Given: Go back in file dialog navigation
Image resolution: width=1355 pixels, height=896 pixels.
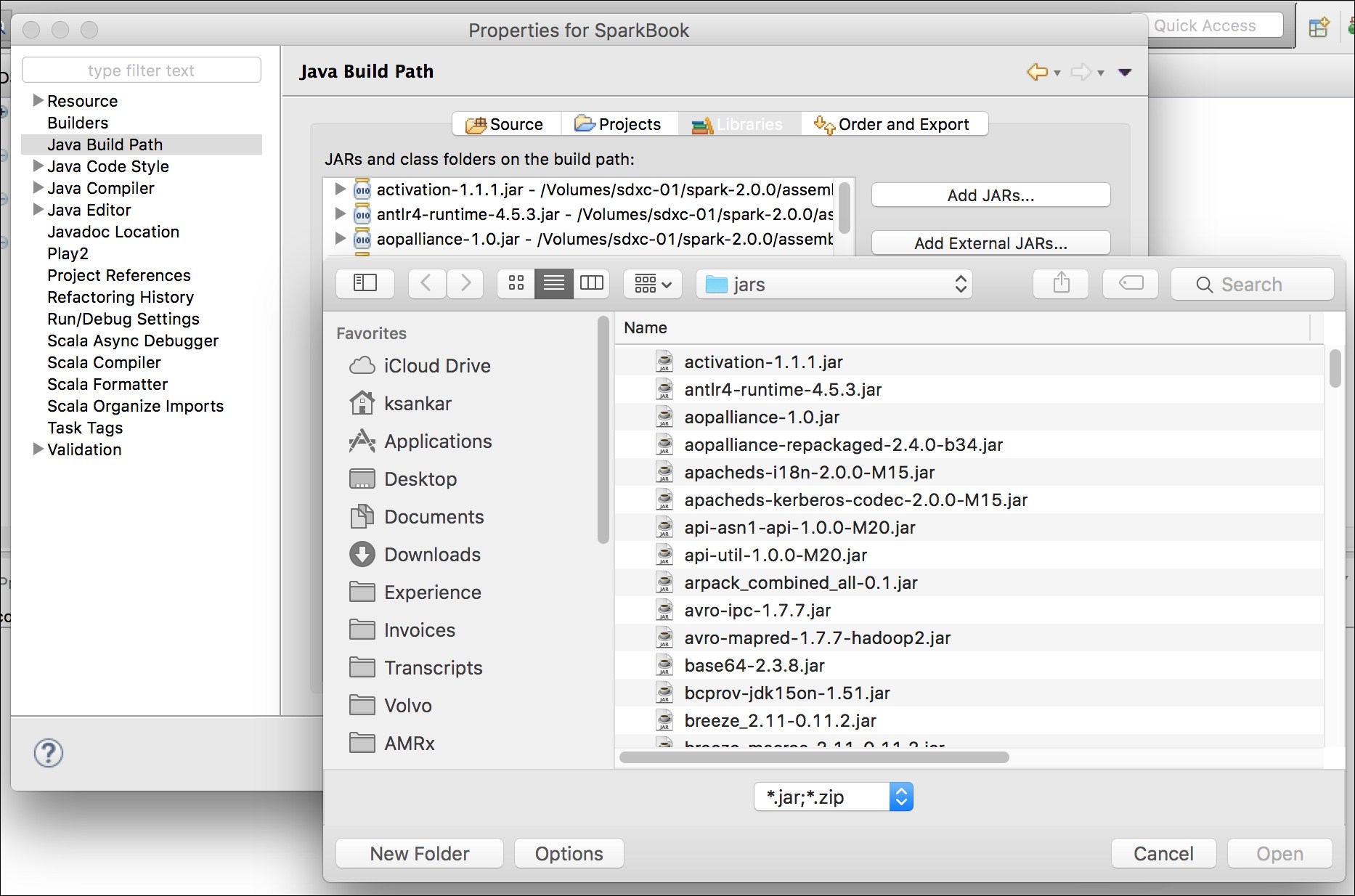Looking at the screenshot, I should (x=427, y=283).
